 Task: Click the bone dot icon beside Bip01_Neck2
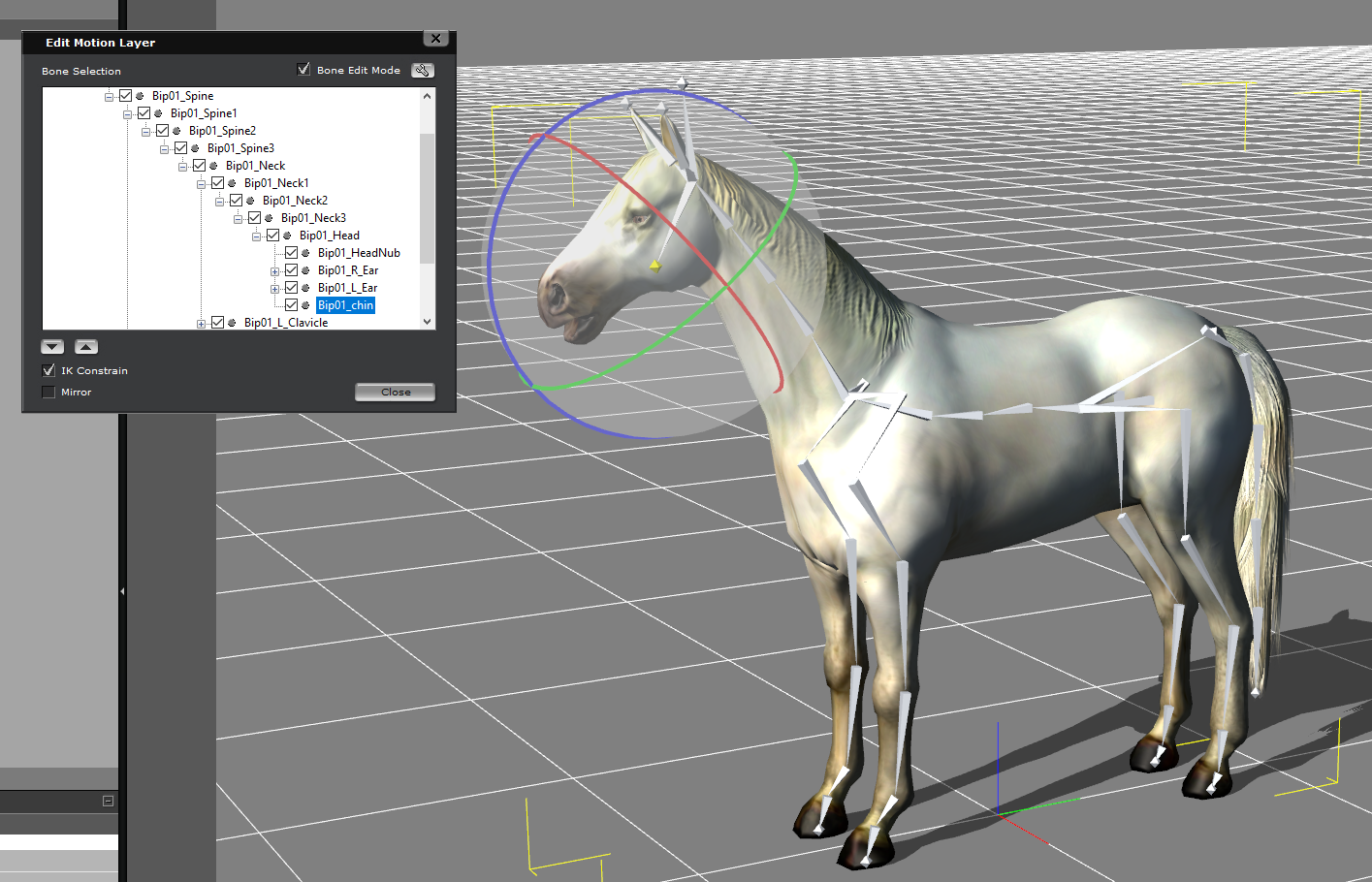click(250, 201)
